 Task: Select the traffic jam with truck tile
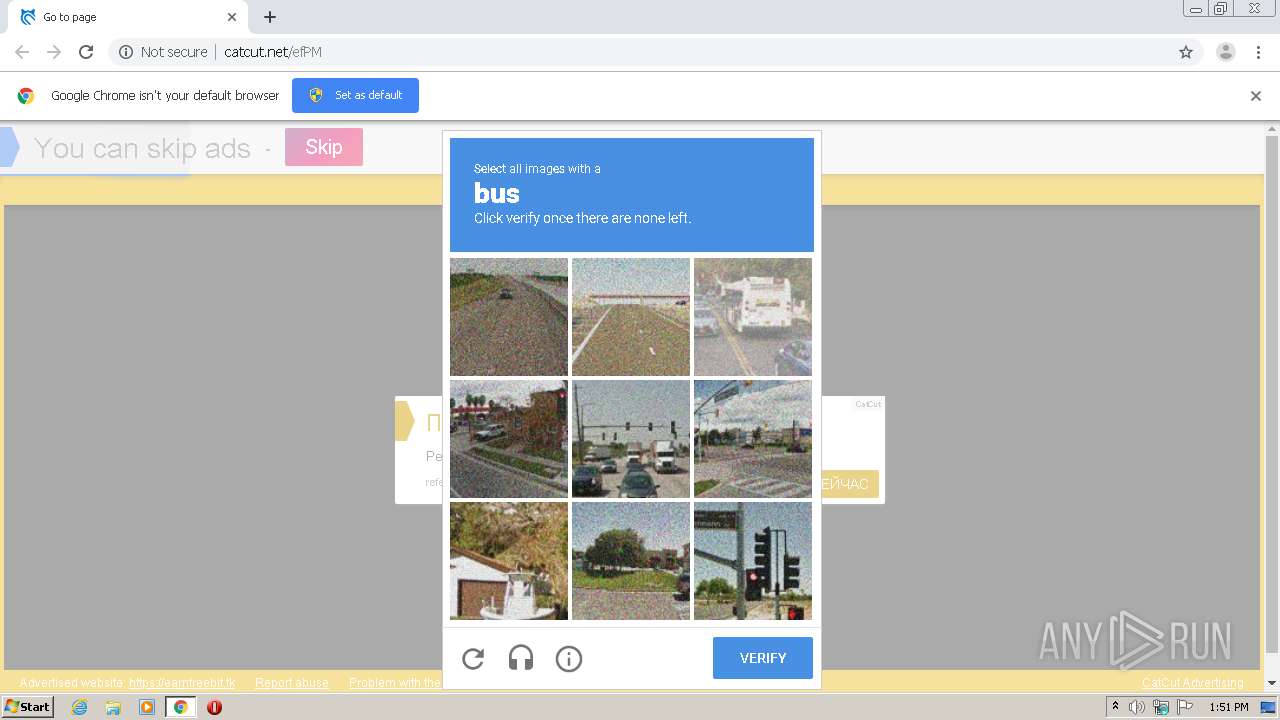point(631,439)
